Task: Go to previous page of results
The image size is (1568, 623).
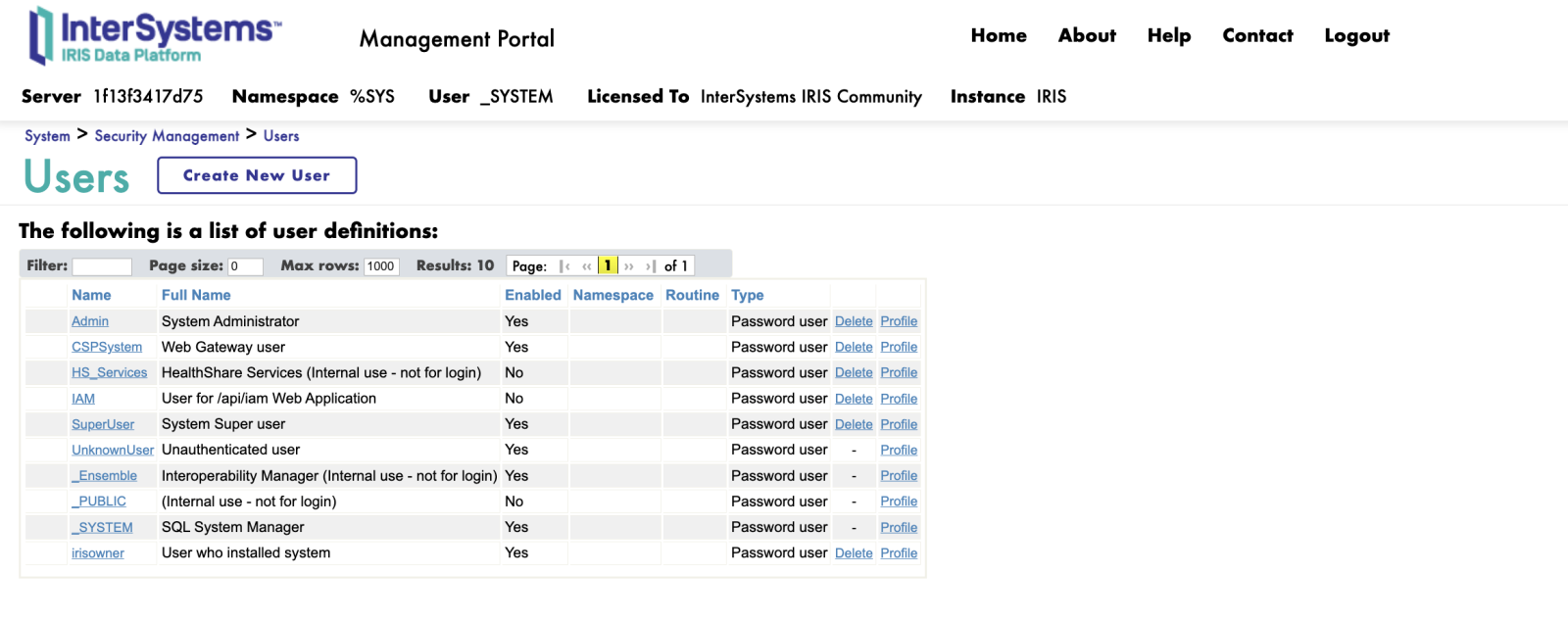Action: [x=587, y=266]
